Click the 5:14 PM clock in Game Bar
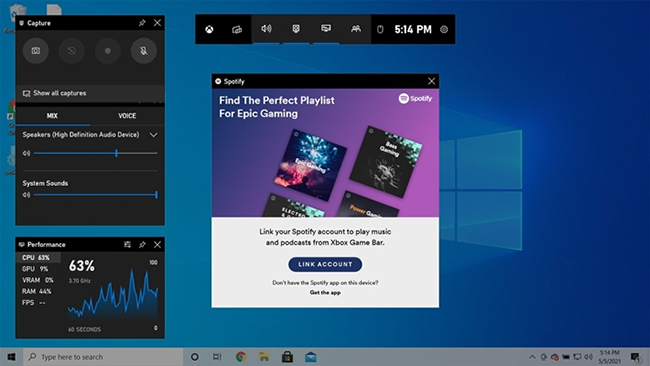Image resolution: width=650 pixels, height=366 pixels. (x=413, y=29)
